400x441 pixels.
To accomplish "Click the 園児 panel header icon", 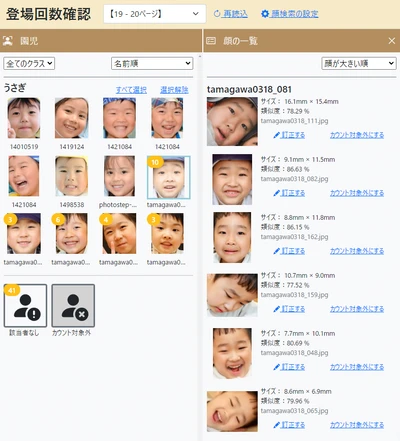I will [8, 41].
